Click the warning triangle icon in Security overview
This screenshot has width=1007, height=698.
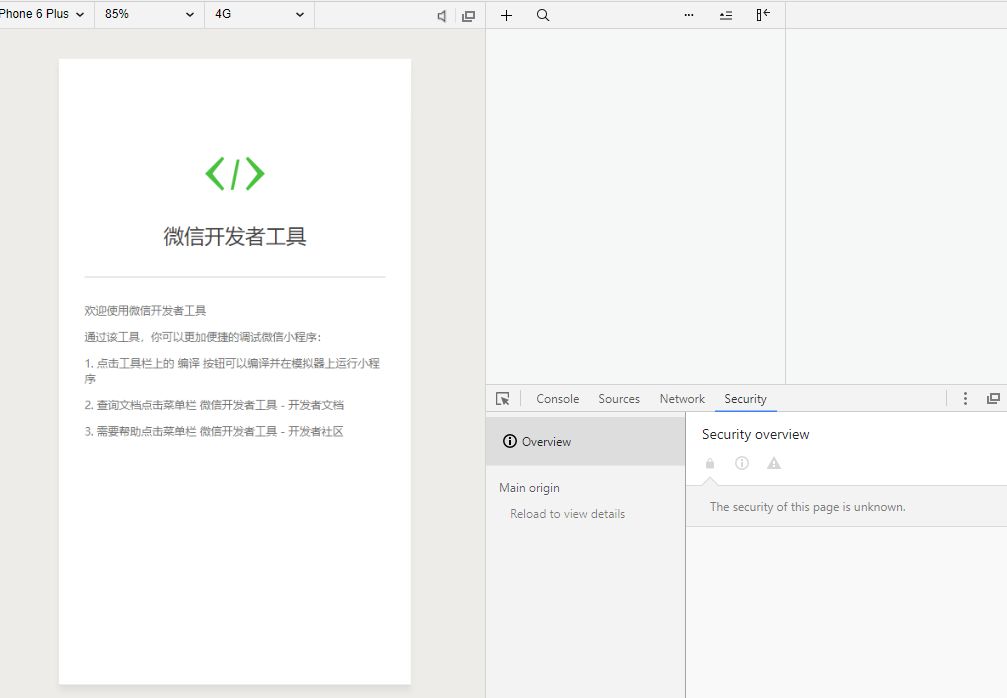coord(774,463)
